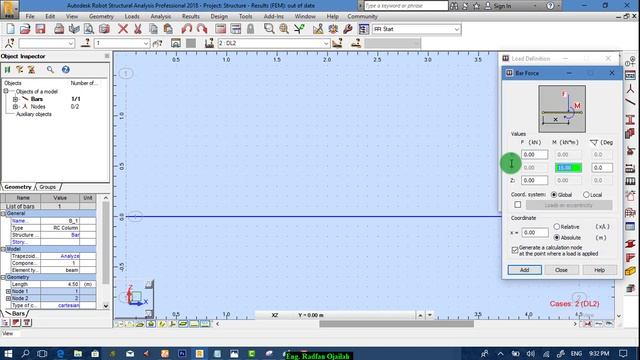Expand the Node 1 property row

(x=8, y=291)
